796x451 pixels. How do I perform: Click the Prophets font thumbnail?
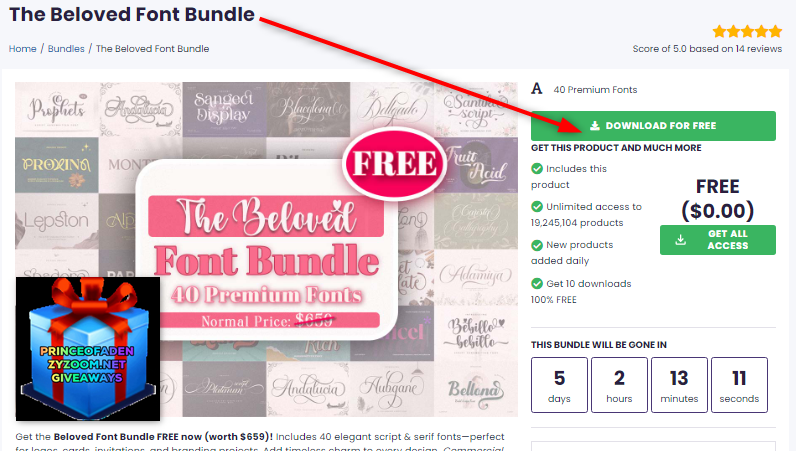tap(57, 110)
